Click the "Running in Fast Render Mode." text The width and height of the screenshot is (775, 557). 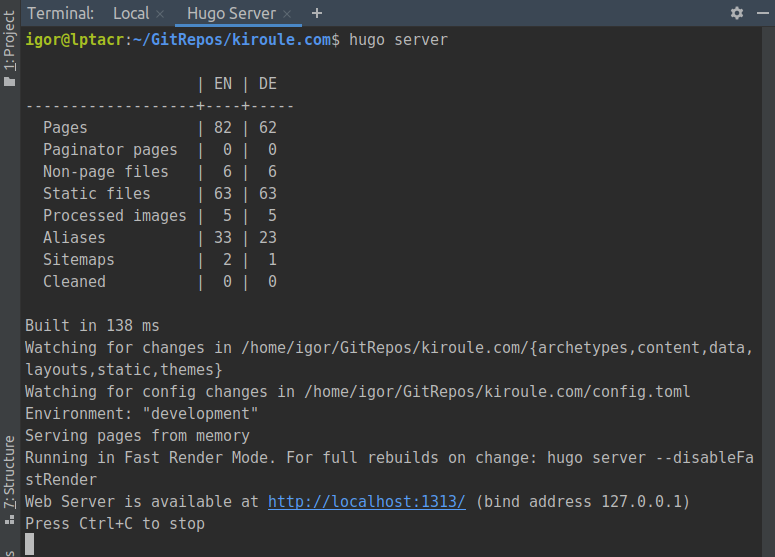(x=150, y=458)
